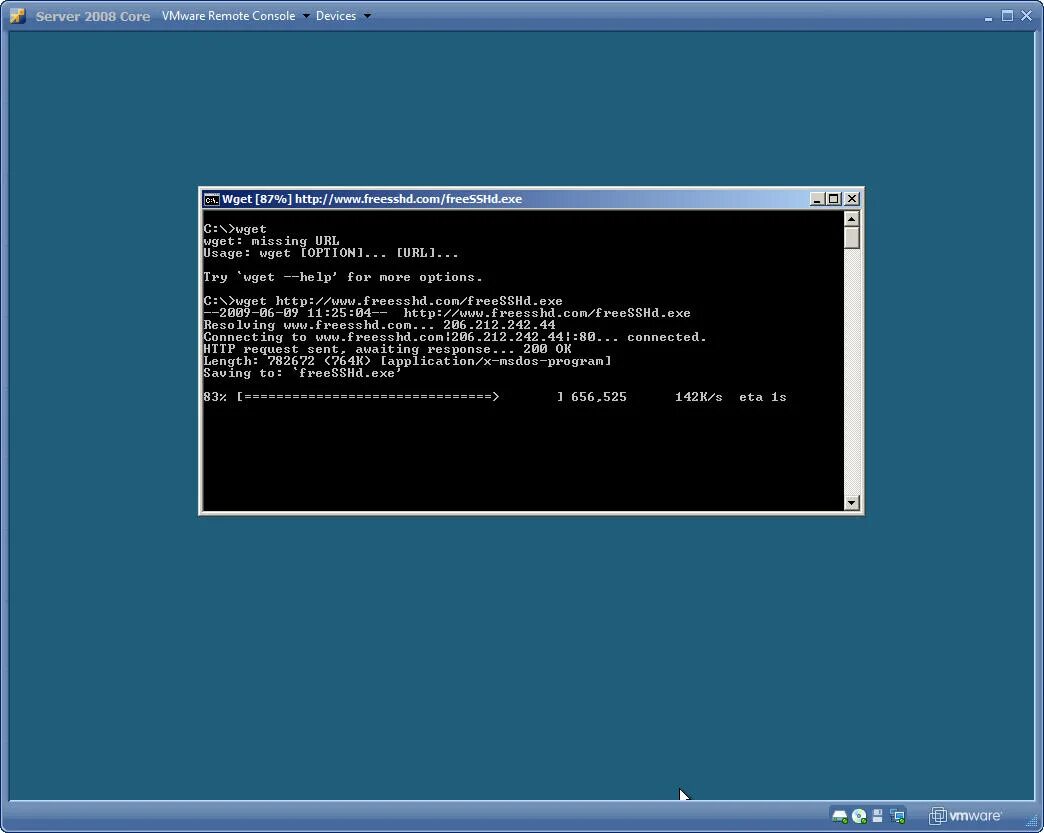Click the VMware logo in status bar
This screenshot has width=1044, height=833.
(965, 816)
